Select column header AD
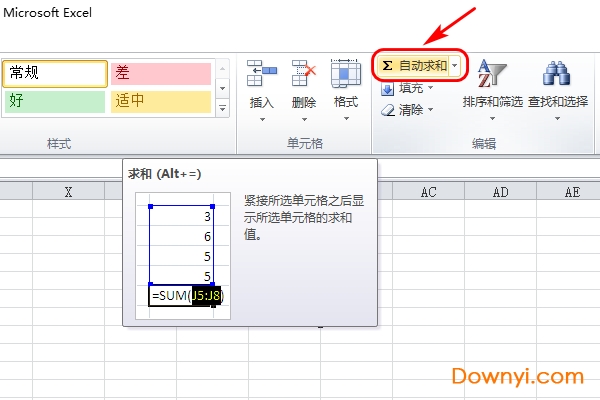 500,192
